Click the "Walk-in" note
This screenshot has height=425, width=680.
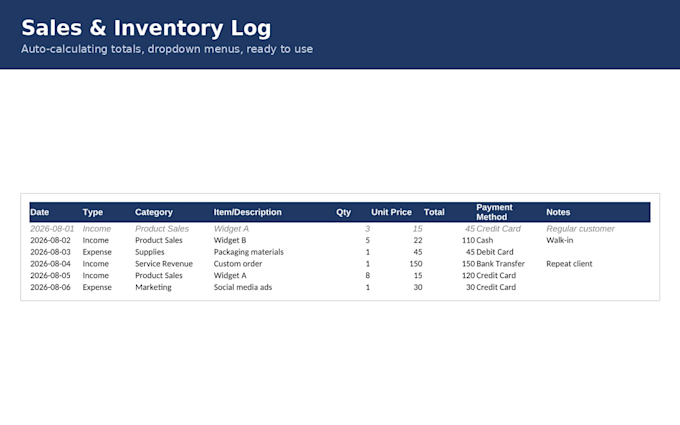559,240
